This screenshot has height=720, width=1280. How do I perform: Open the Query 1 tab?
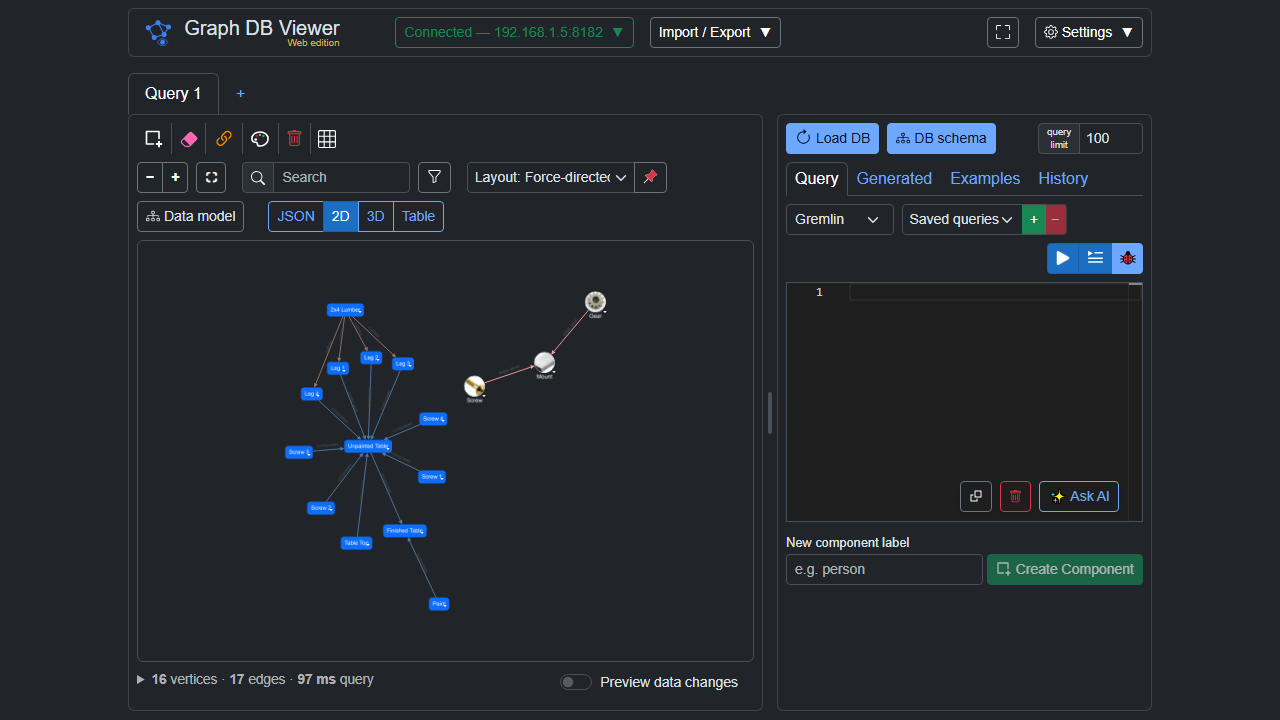coord(173,93)
